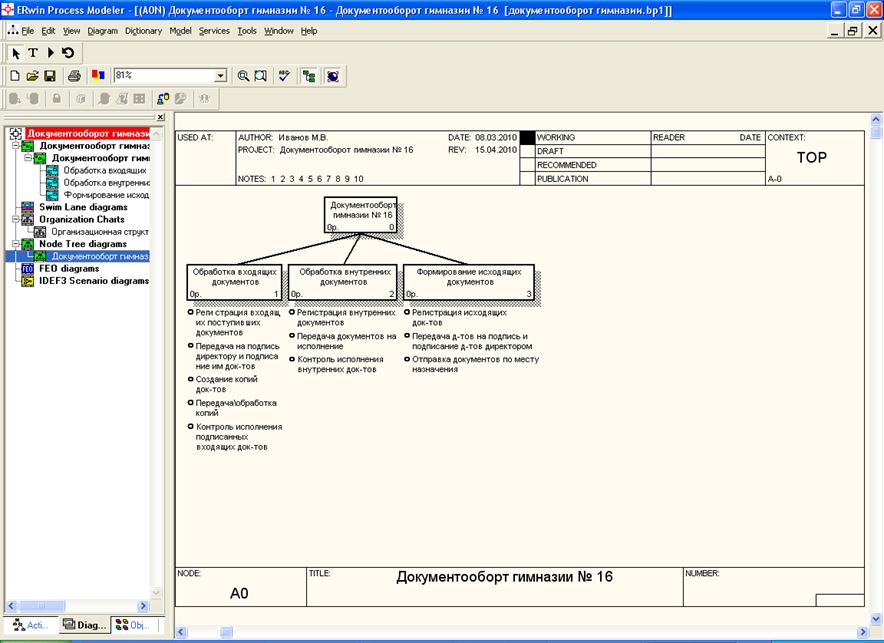Click bullet text Контроль исполнения внутренних док-тов
884x643 pixels.
click(x=341, y=364)
